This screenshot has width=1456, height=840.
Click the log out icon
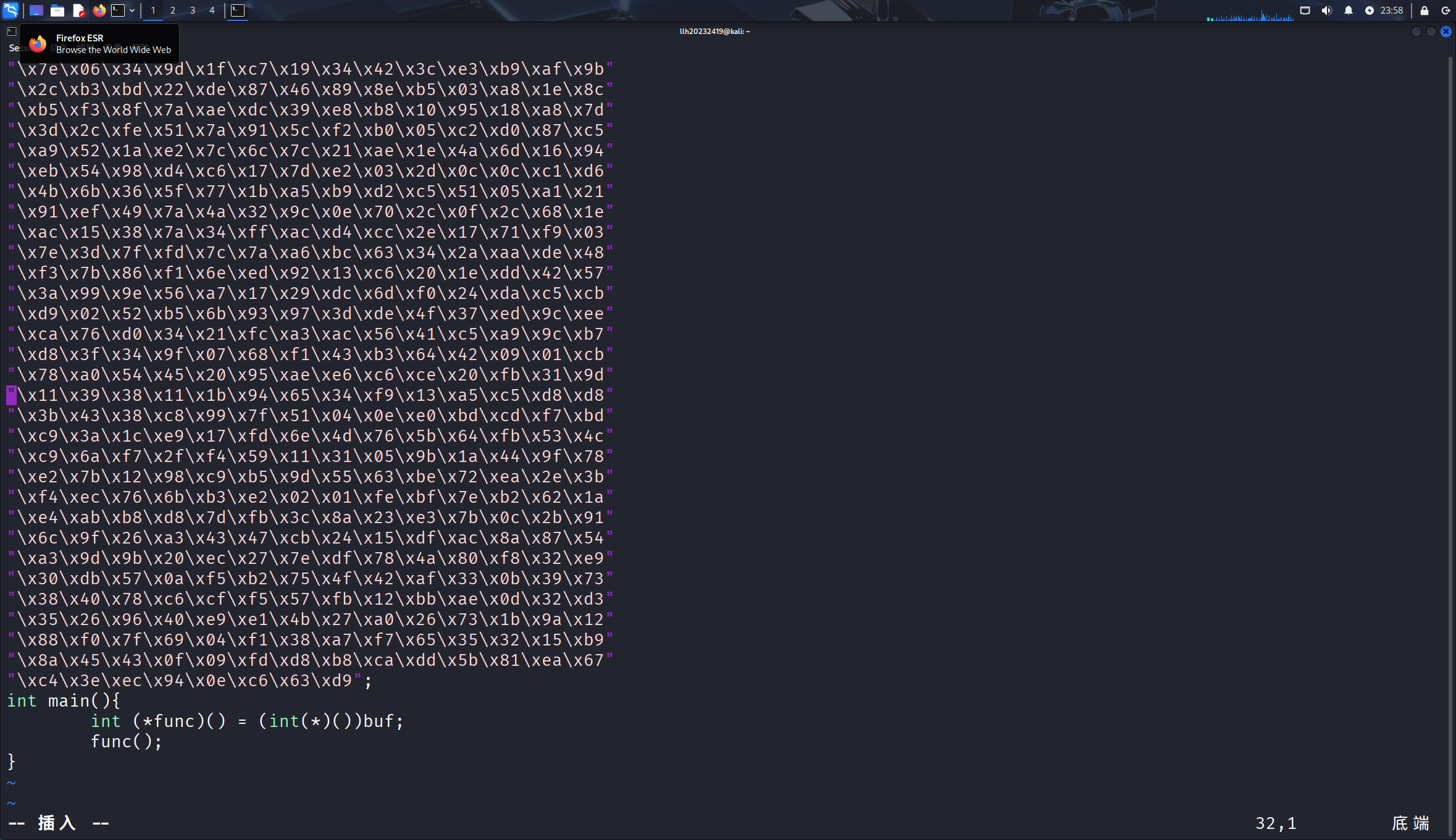click(x=1446, y=10)
